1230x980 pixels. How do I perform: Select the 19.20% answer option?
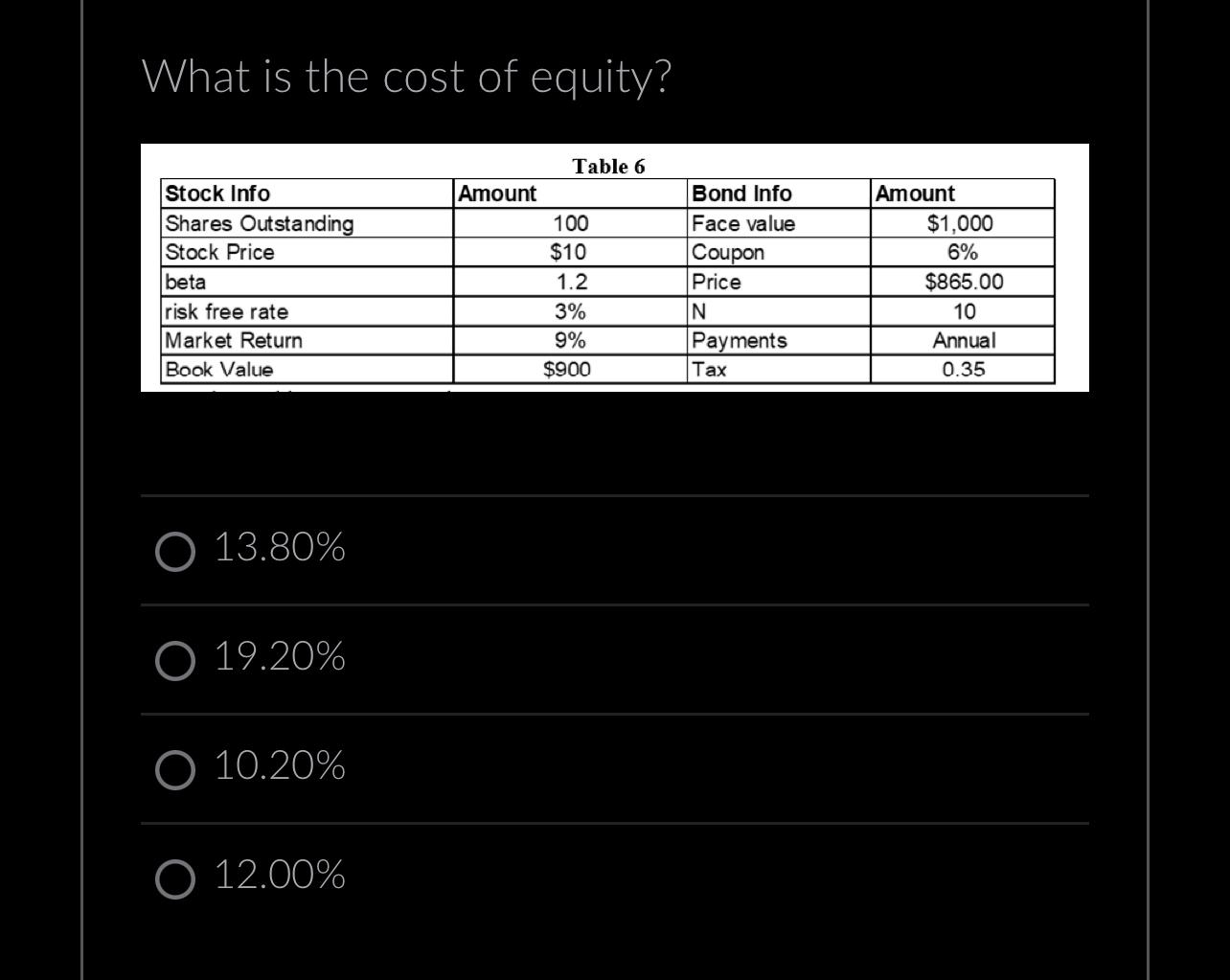175,659
